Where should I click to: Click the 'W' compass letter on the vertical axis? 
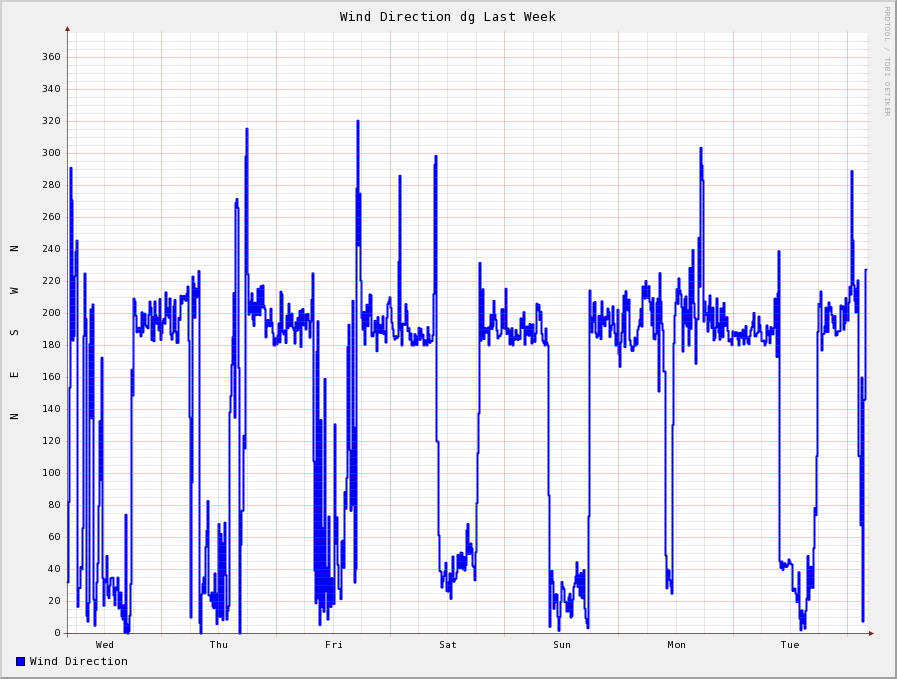[x=14, y=290]
